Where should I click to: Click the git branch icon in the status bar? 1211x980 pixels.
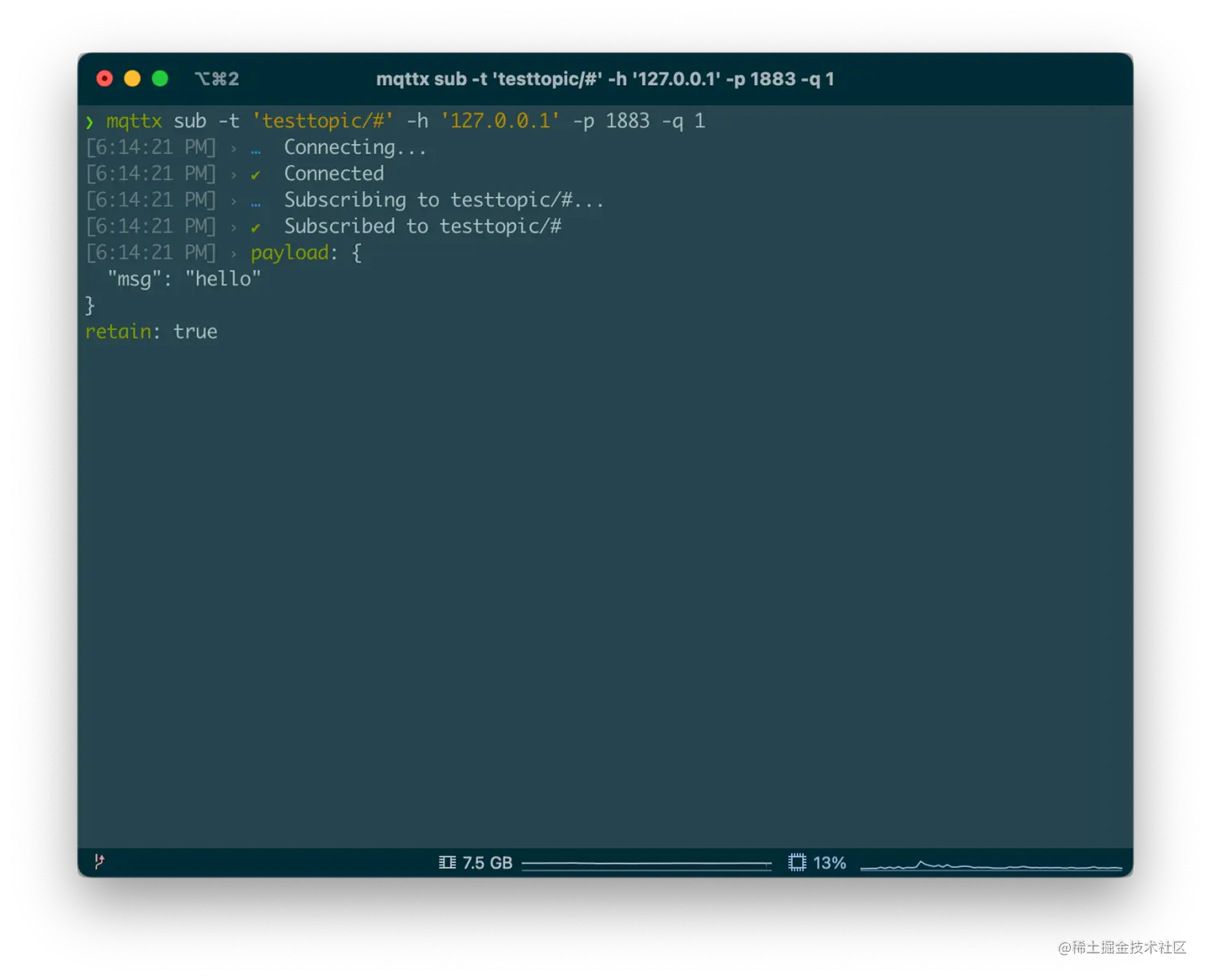pyautogui.click(x=98, y=862)
